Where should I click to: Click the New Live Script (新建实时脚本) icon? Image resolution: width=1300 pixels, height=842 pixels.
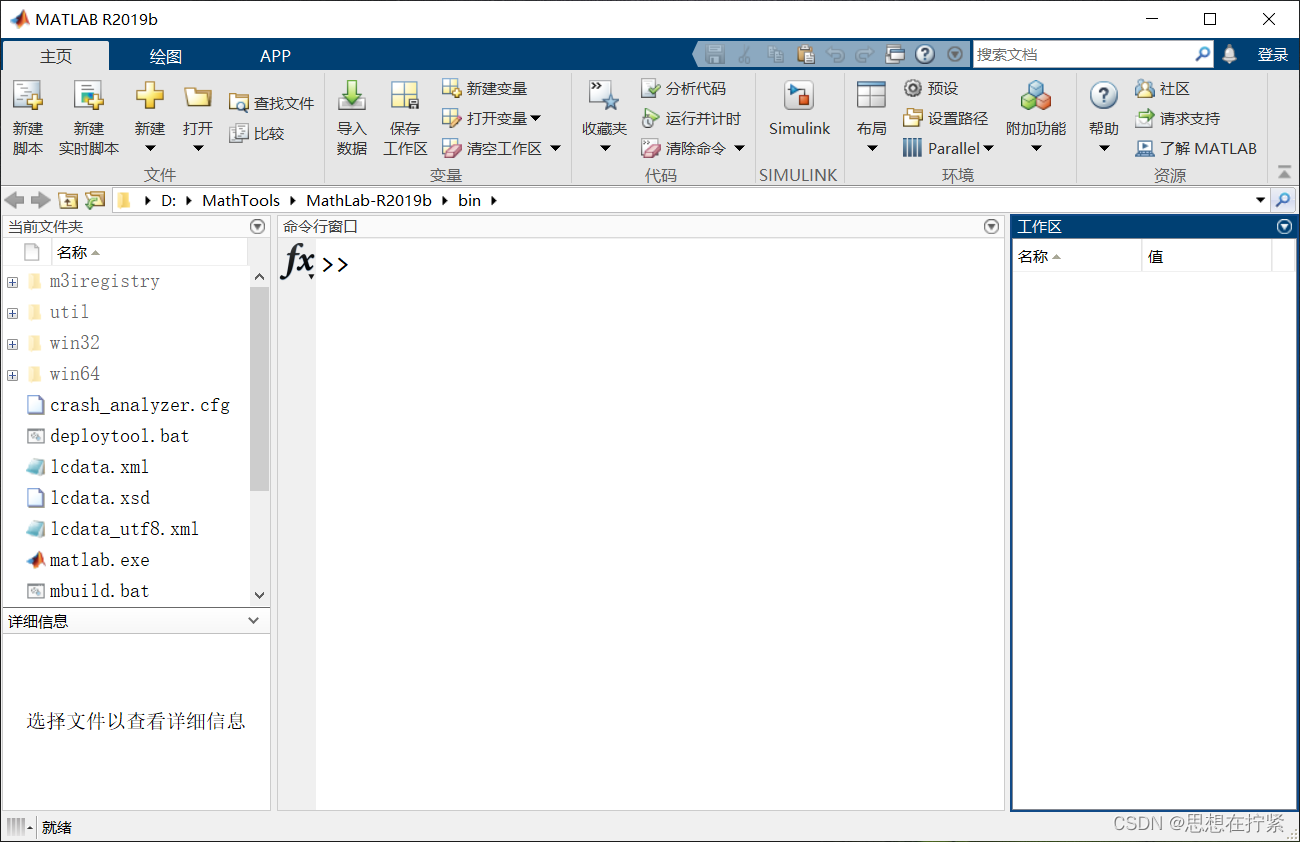click(88, 97)
